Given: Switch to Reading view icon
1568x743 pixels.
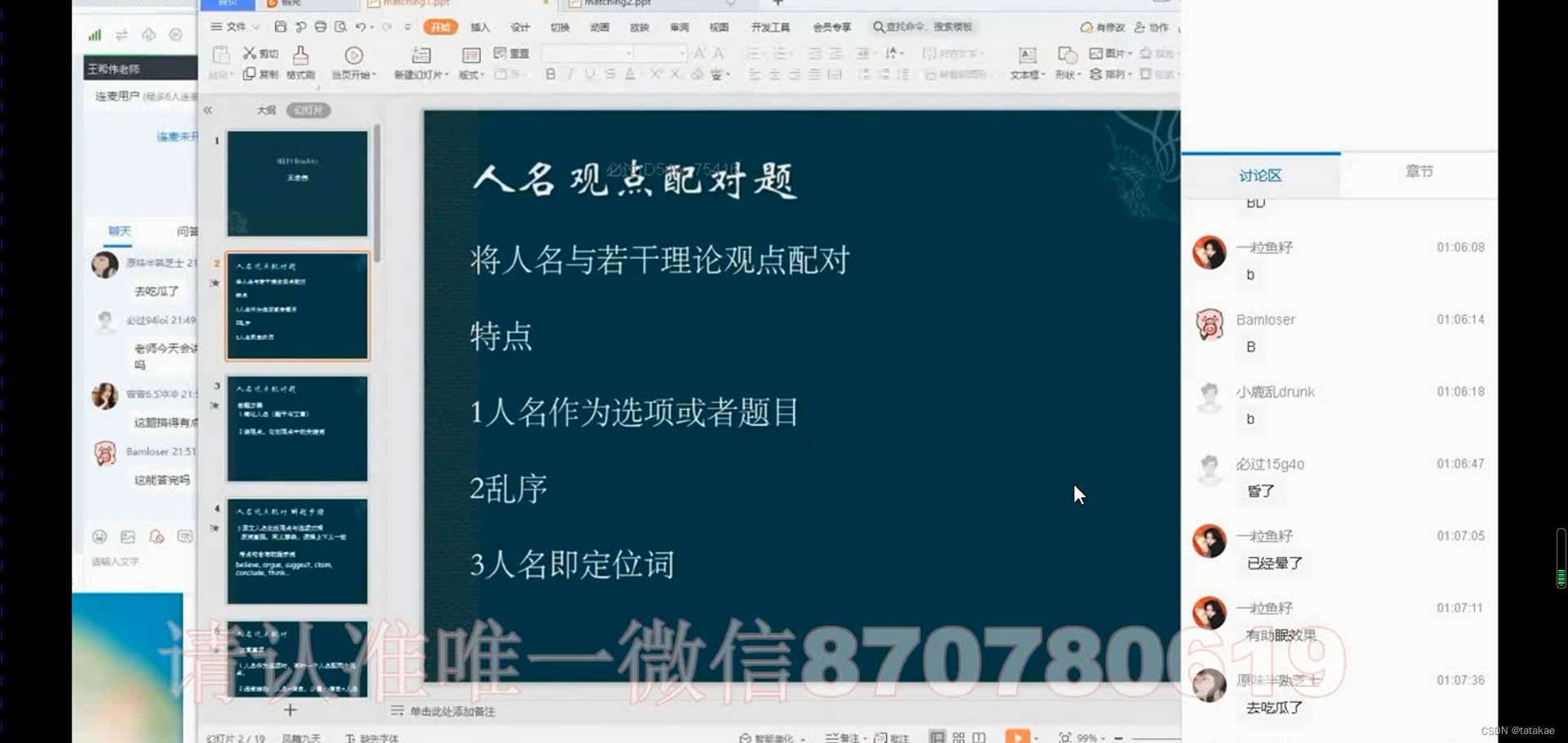Looking at the screenshot, I should click(979, 737).
